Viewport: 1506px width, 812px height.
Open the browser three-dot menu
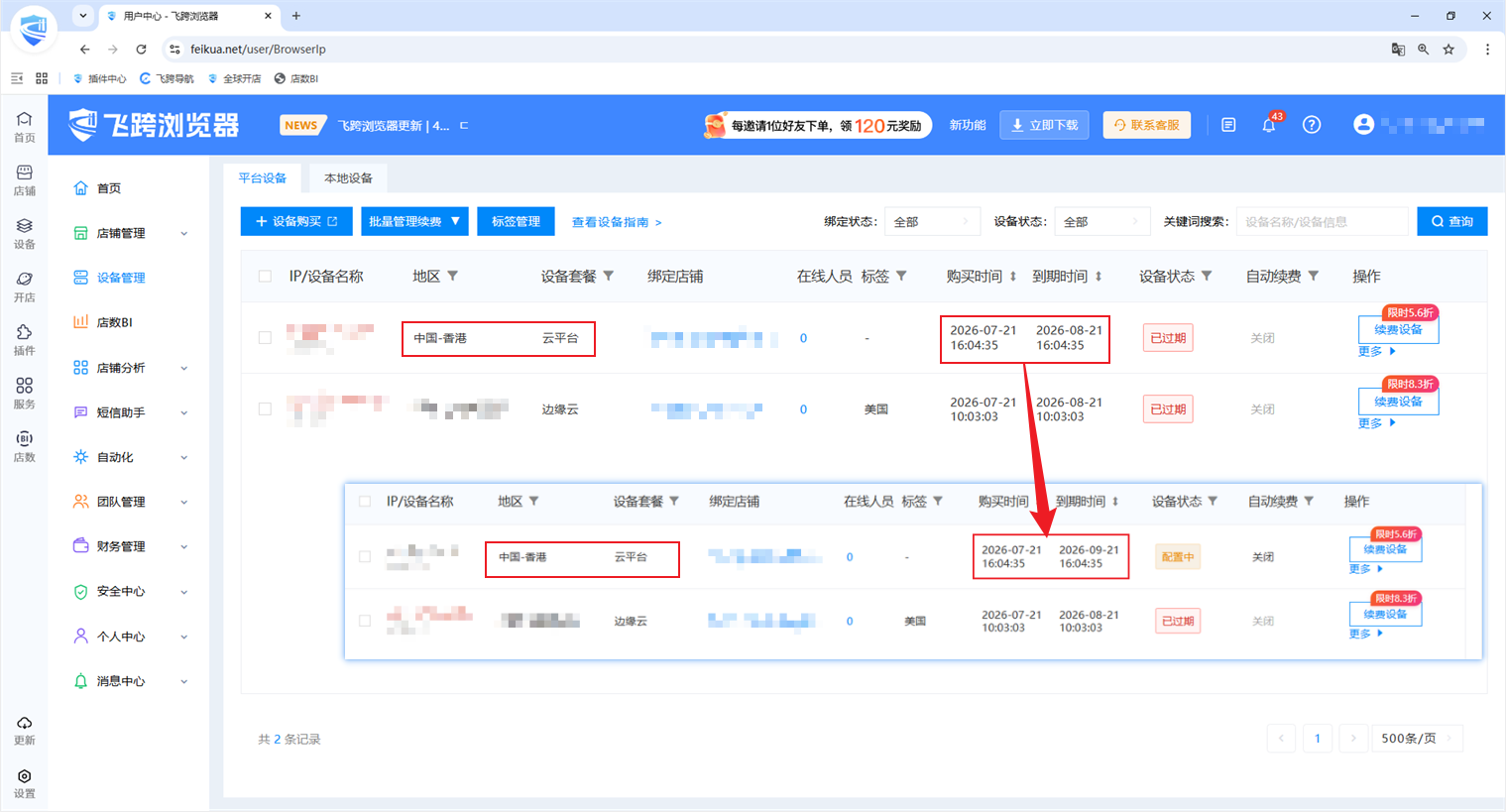click(x=1487, y=49)
